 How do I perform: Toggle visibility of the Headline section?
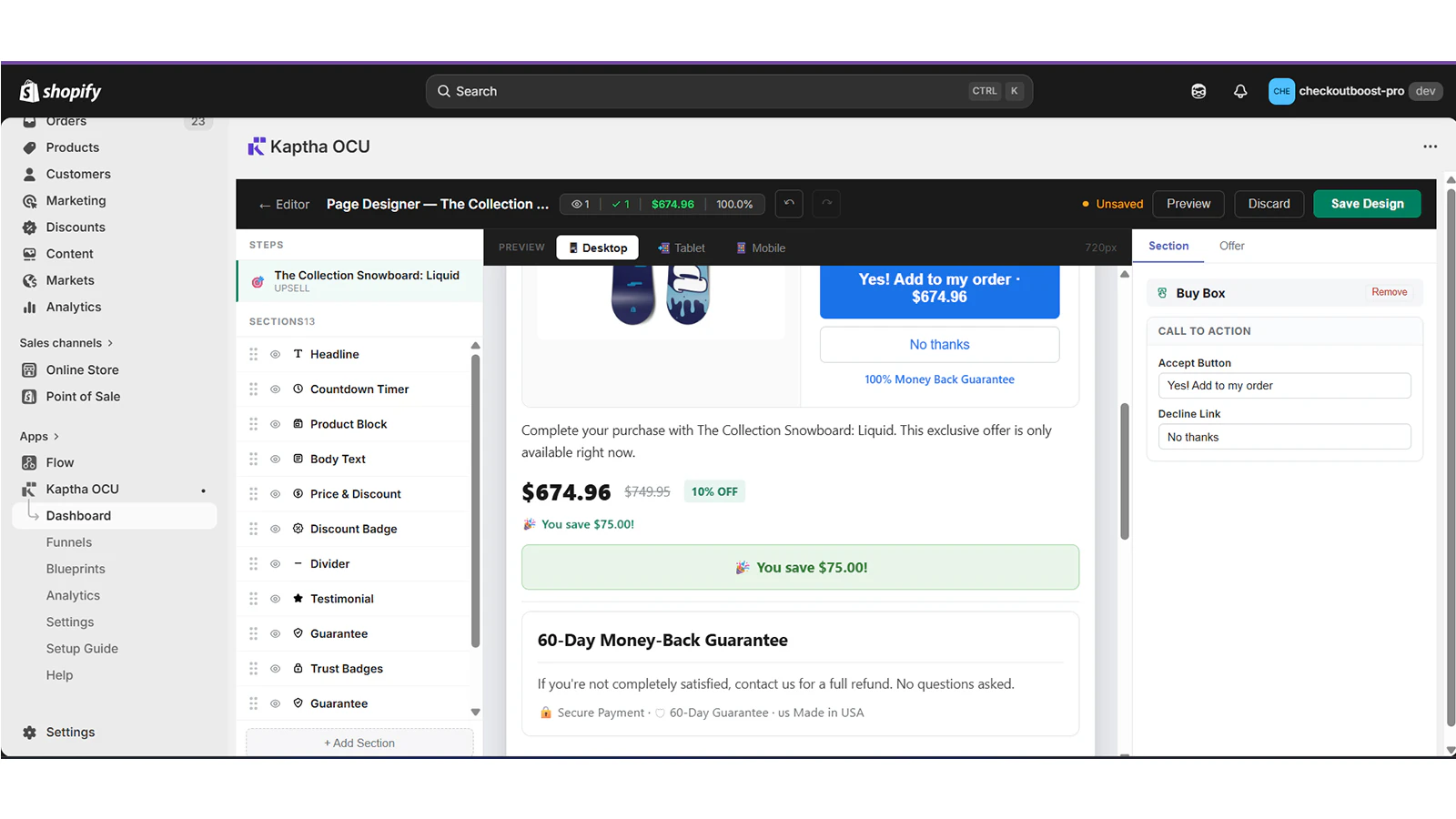pos(275,354)
